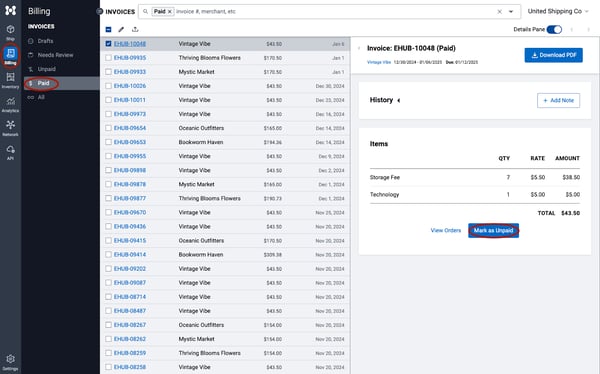Click the pencil edit icon in toolbar

(121, 29)
